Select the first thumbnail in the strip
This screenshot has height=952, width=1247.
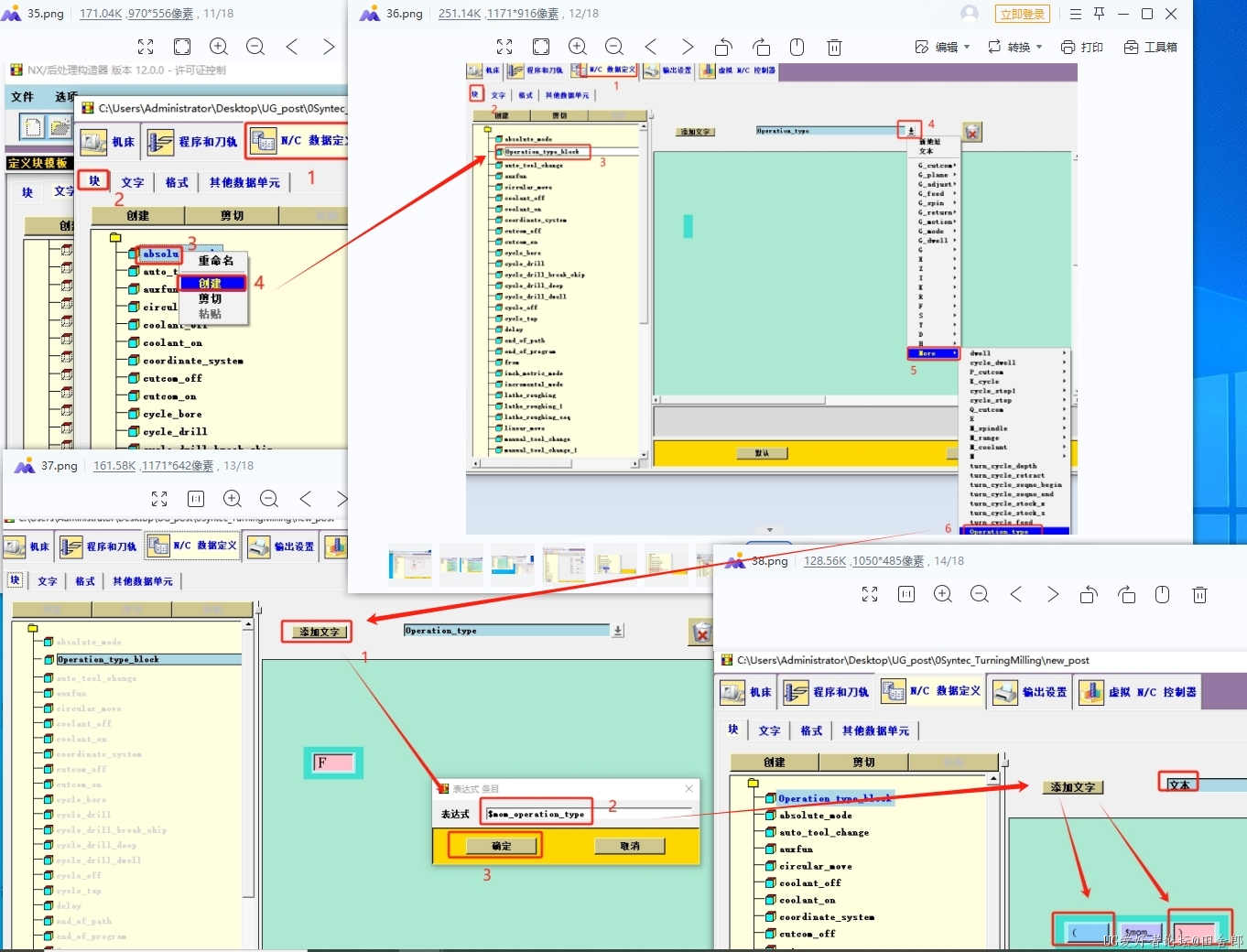pos(410,564)
